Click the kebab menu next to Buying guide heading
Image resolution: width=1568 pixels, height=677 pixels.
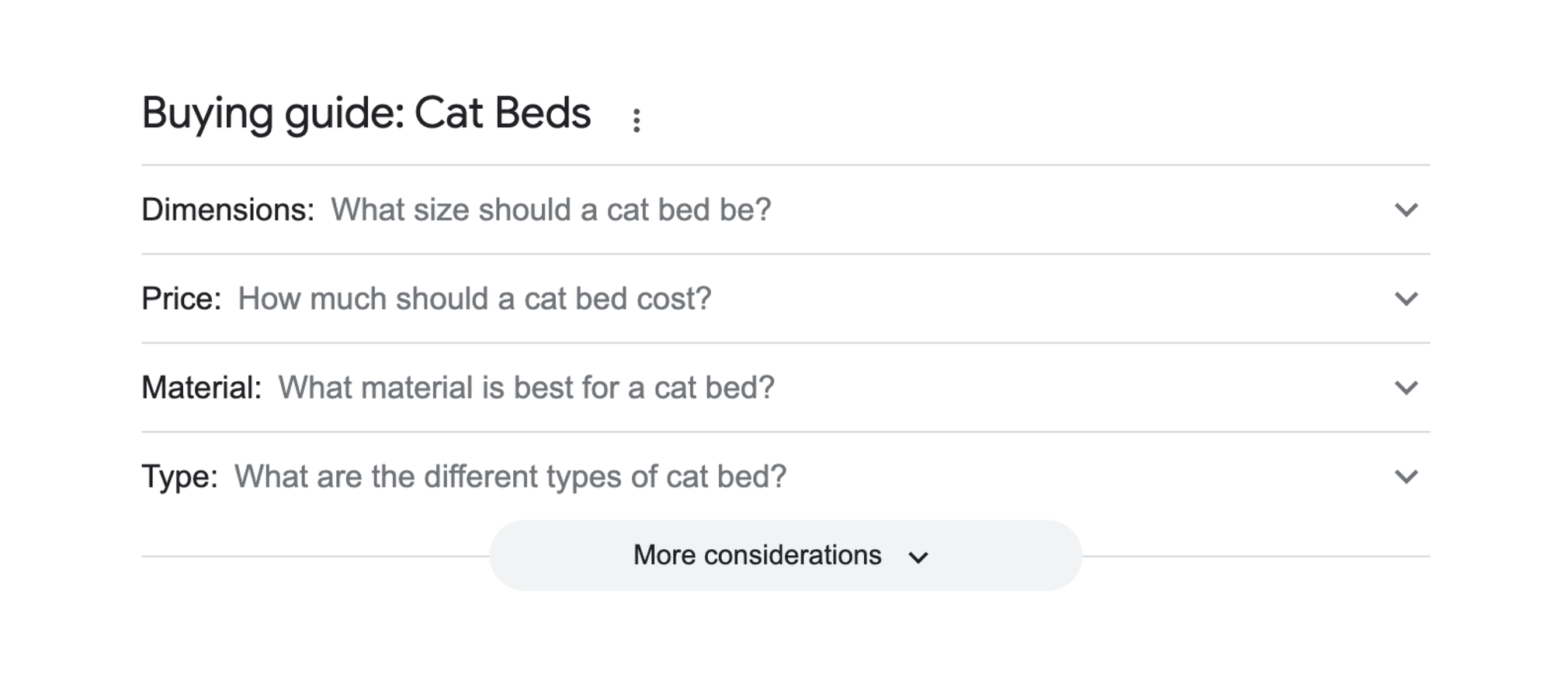[638, 120]
